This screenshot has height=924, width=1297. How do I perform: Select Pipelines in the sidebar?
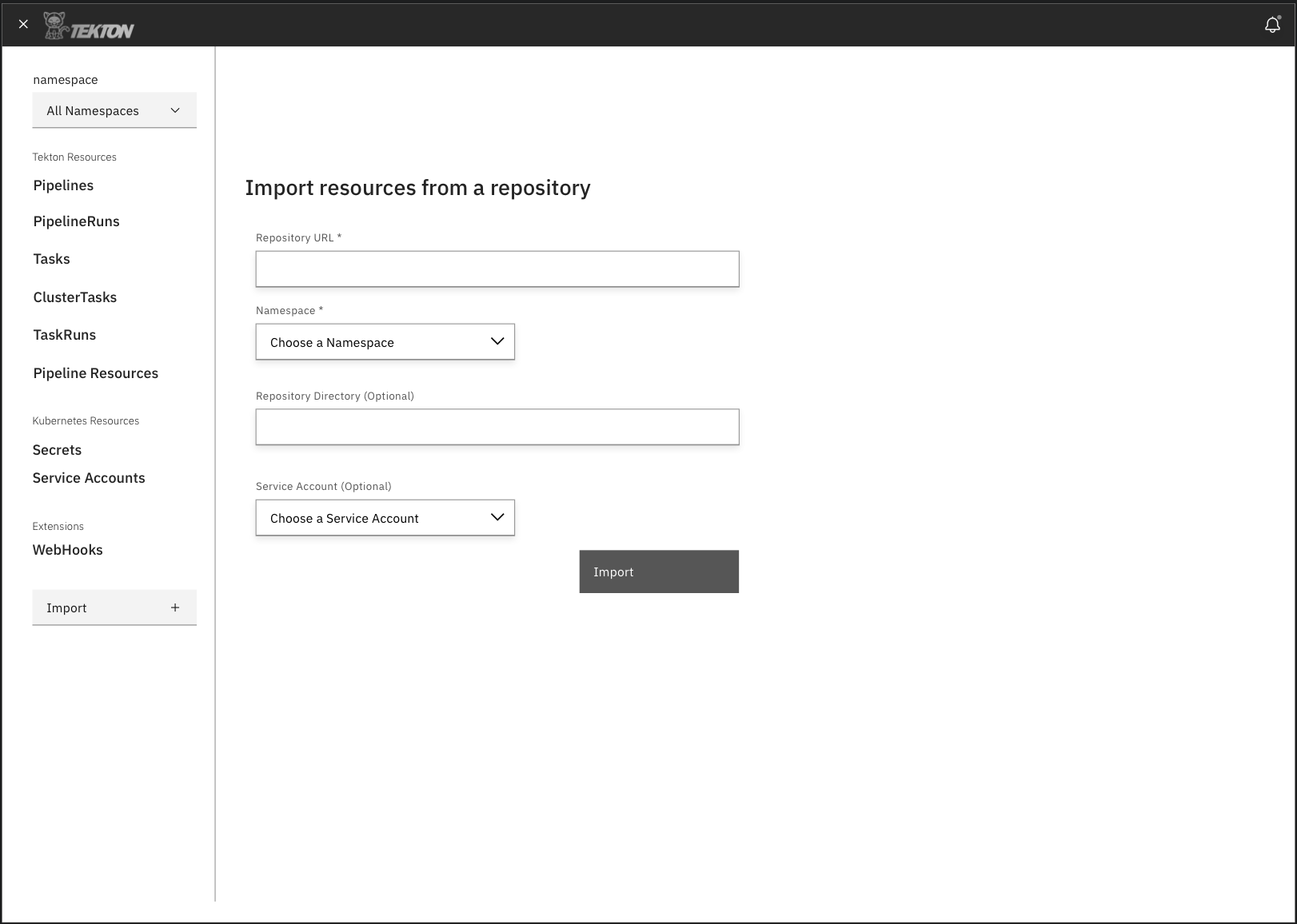(x=63, y=185)
